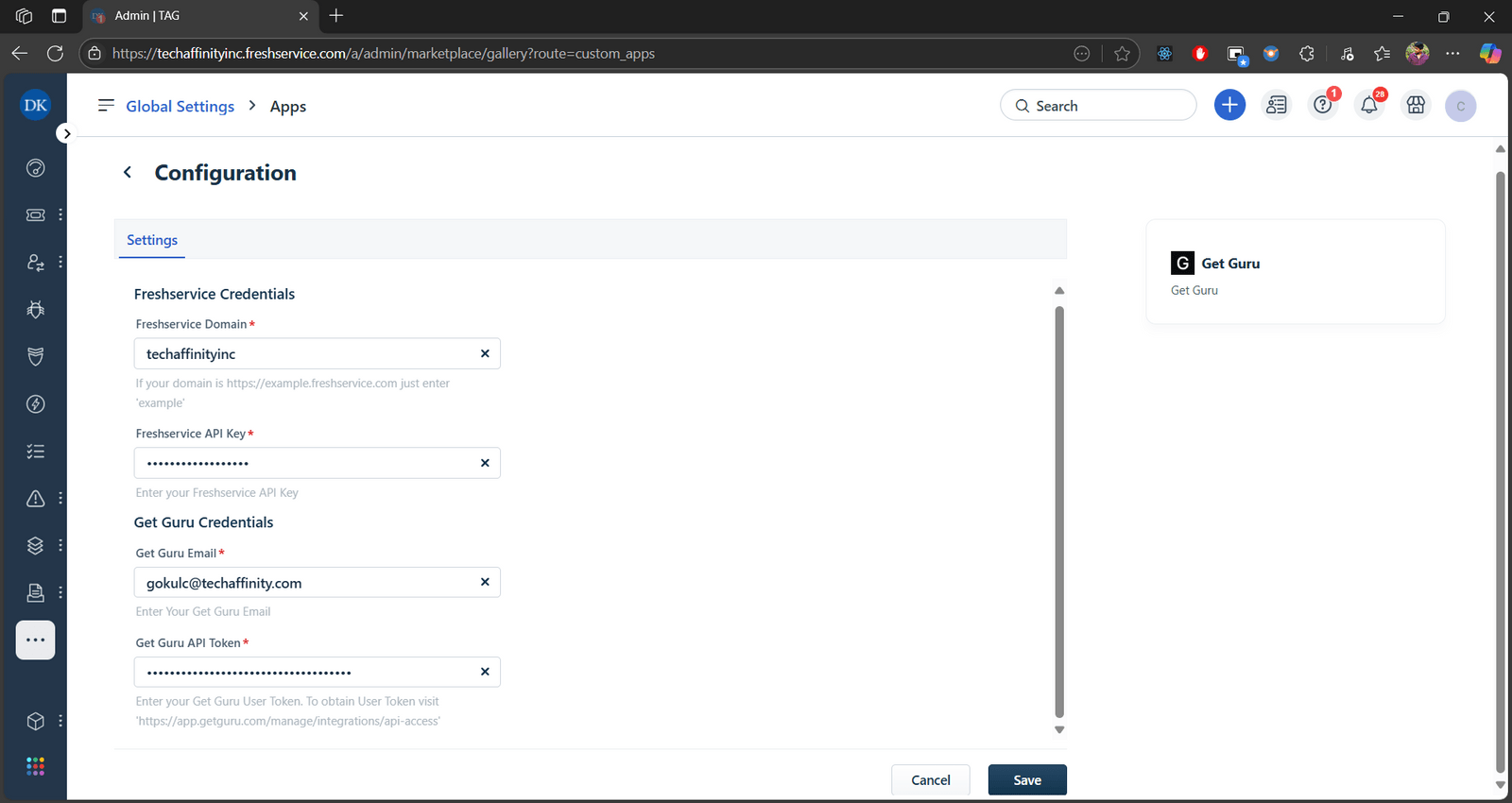Click the settings form scrollbar up arrow

(1059, 291)
